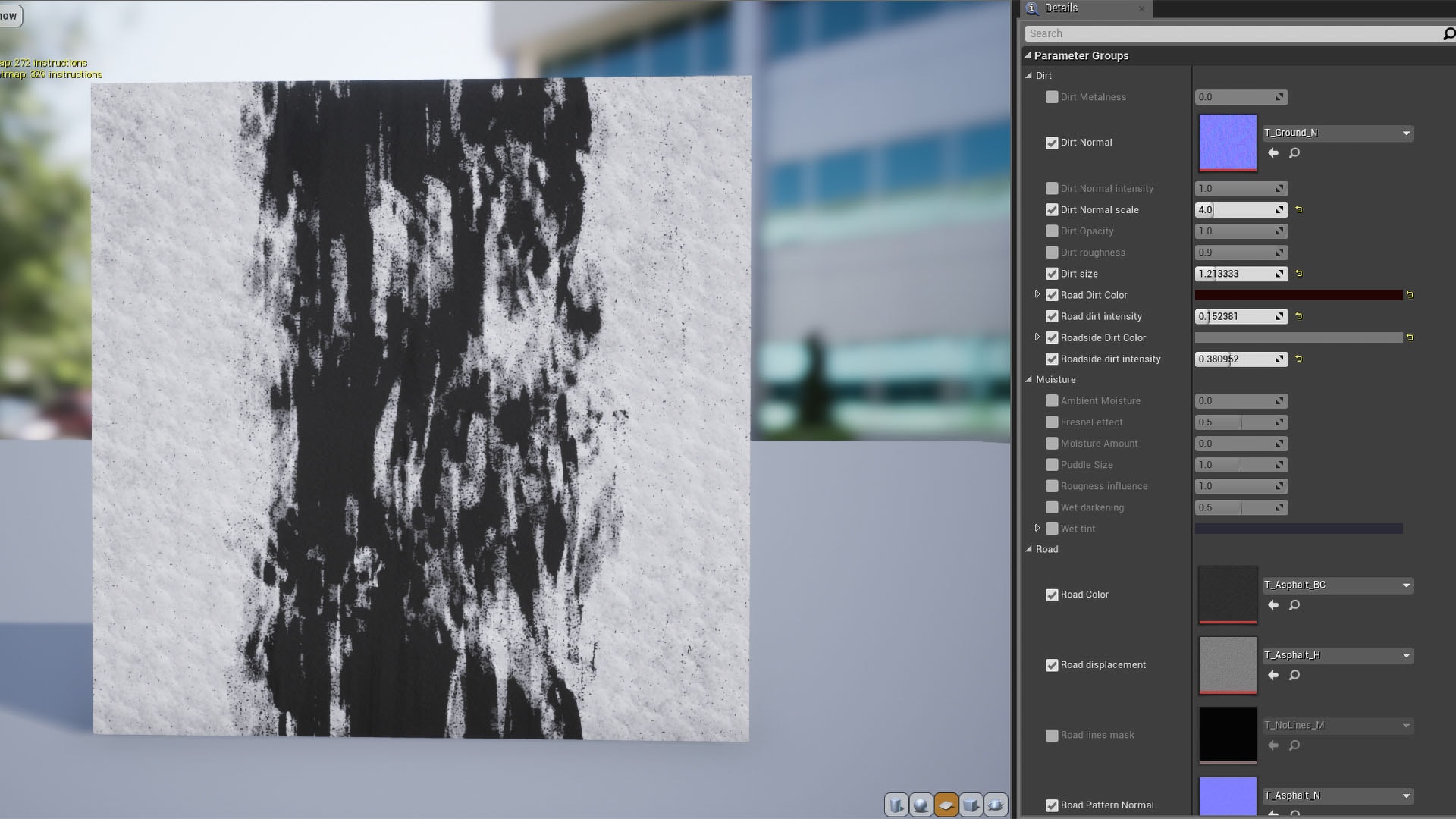1456x819 pixels.
Task: Click the Details search magnifier icon
Action: tap(1448, 33)
